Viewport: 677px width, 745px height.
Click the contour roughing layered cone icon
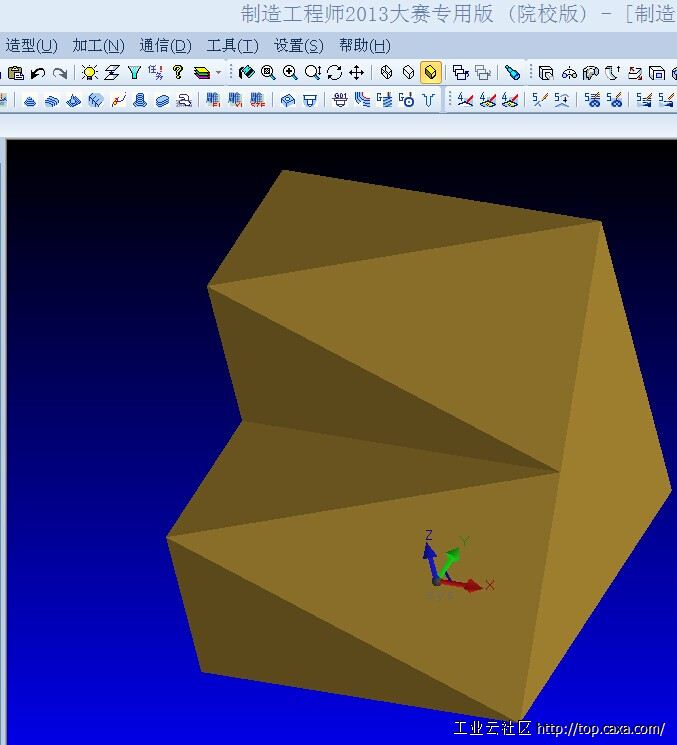click(x=30, y=100)
